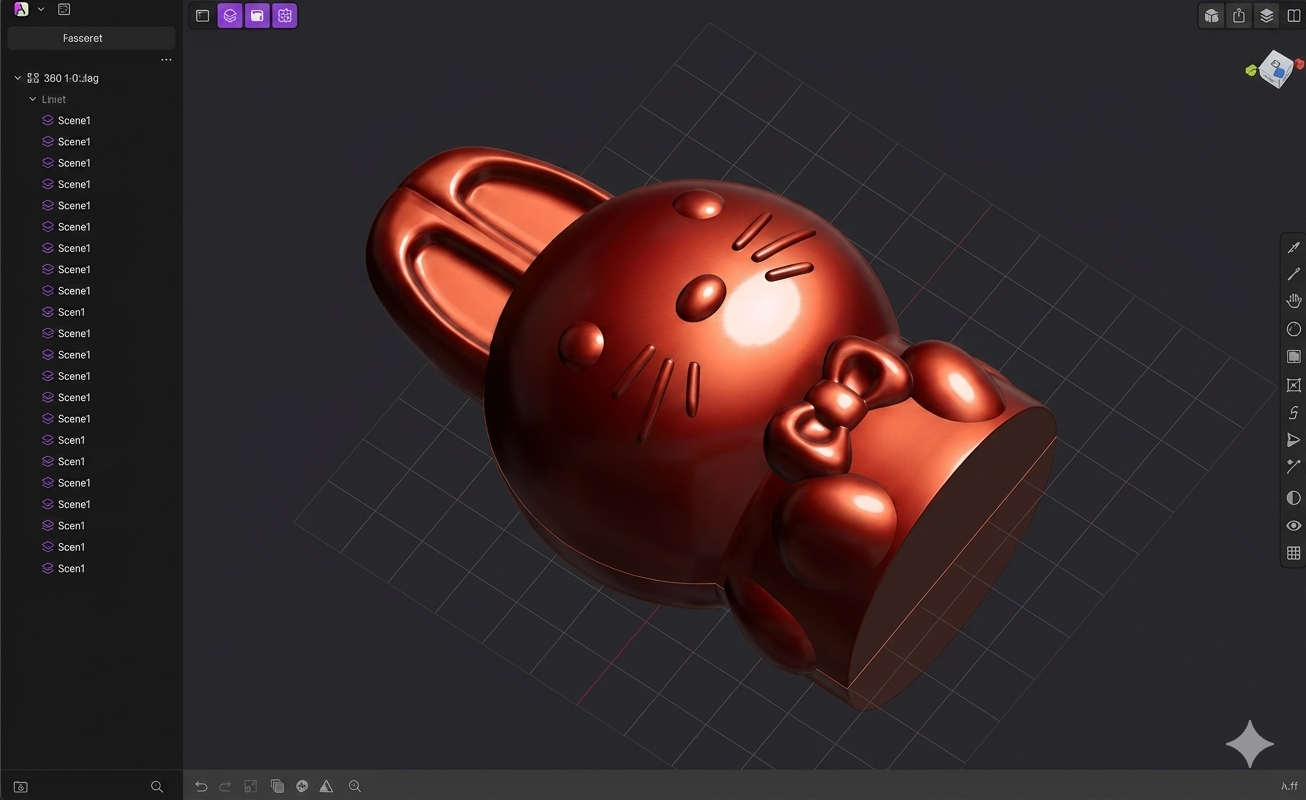Collapse the 360 1-0:.lag tree node

click(17, 78)
